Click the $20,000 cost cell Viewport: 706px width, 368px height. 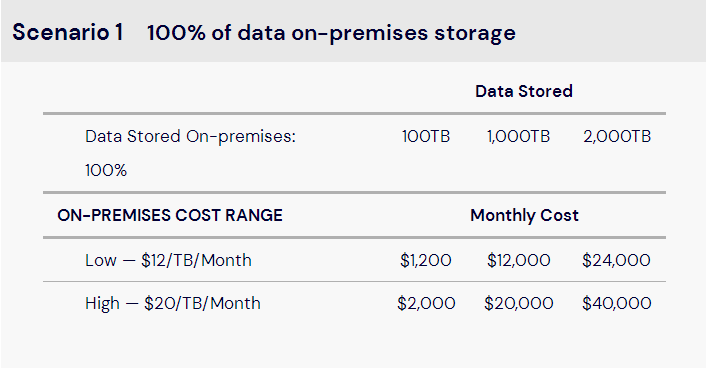point(518,304)
